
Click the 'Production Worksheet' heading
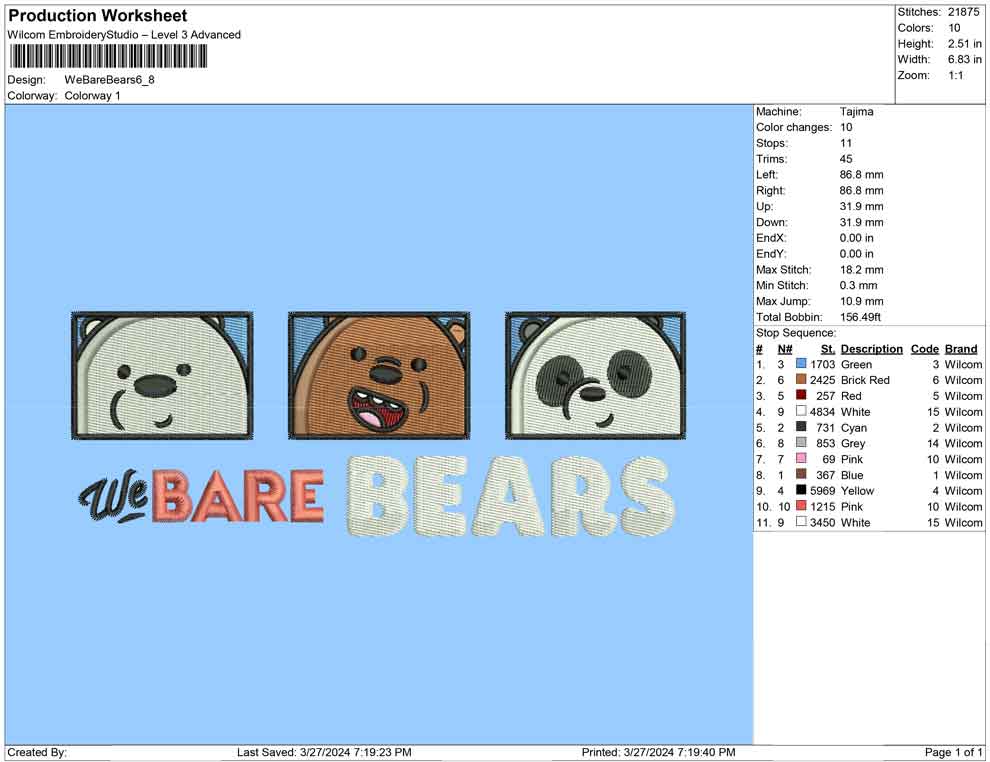tap(98, 16)
